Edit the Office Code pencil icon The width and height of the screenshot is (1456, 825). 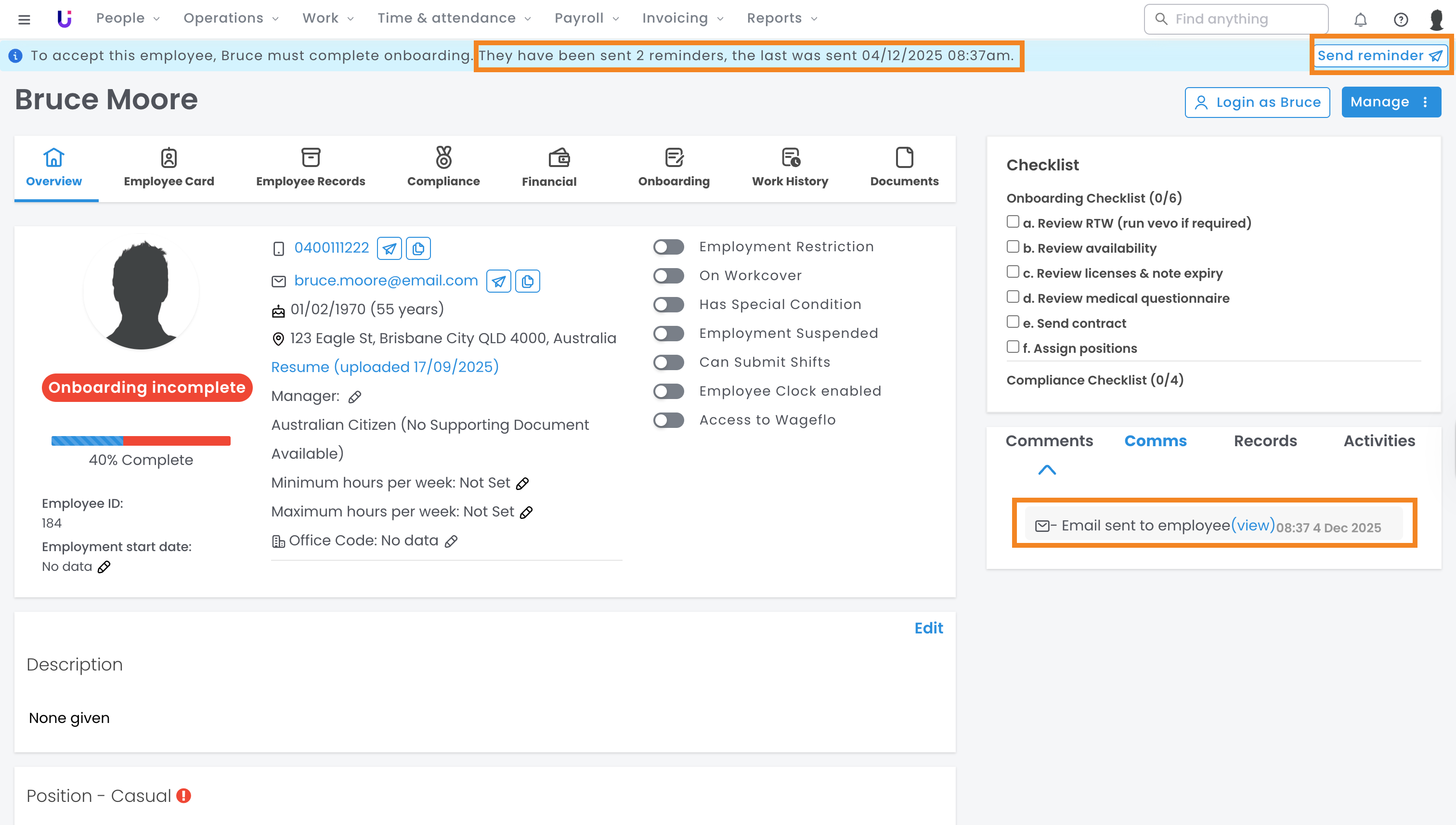click(451, 541)
